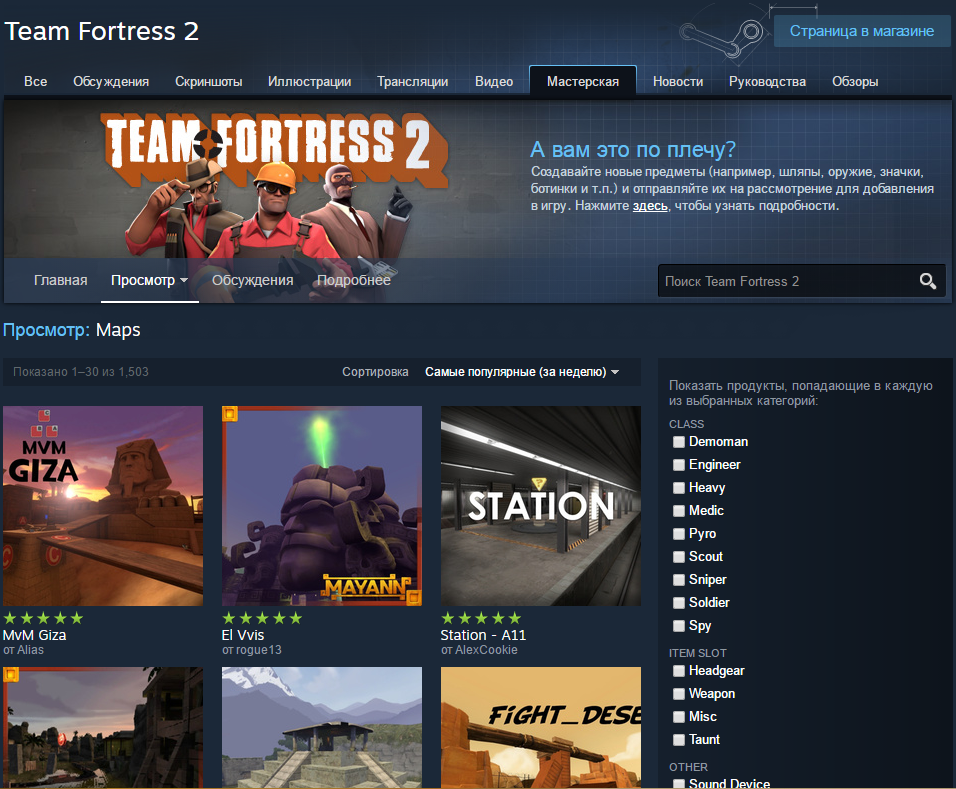The image size is (956, 789).
Task: Open author Alias profile link
Action: [30, 650]
